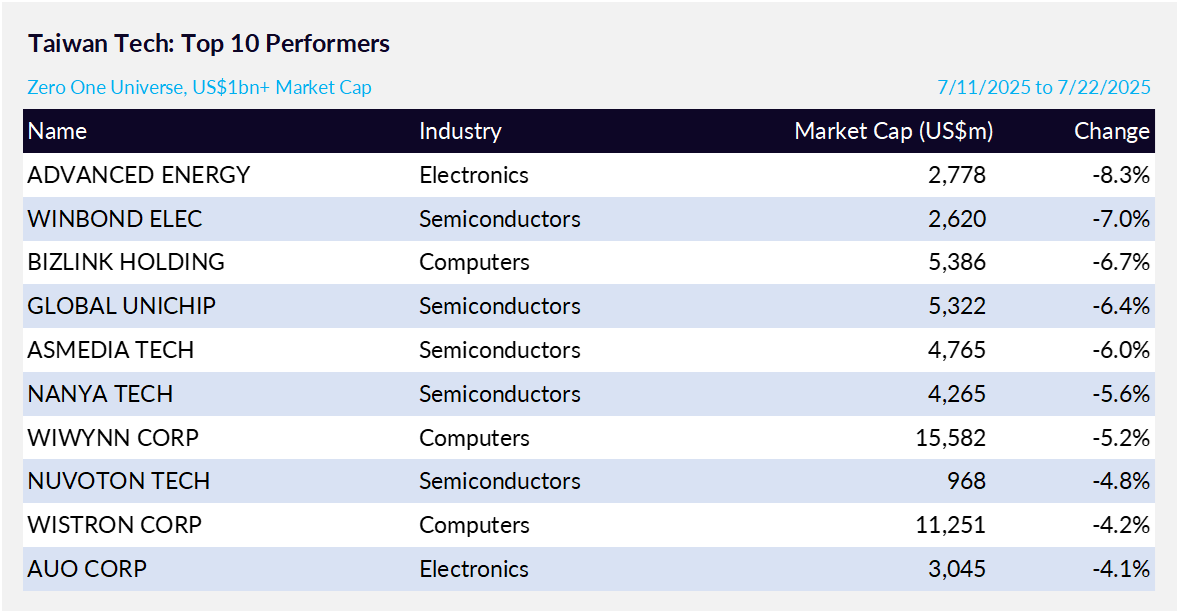Sort by the Name column header
1179x613 pixels.
(57, 131)
